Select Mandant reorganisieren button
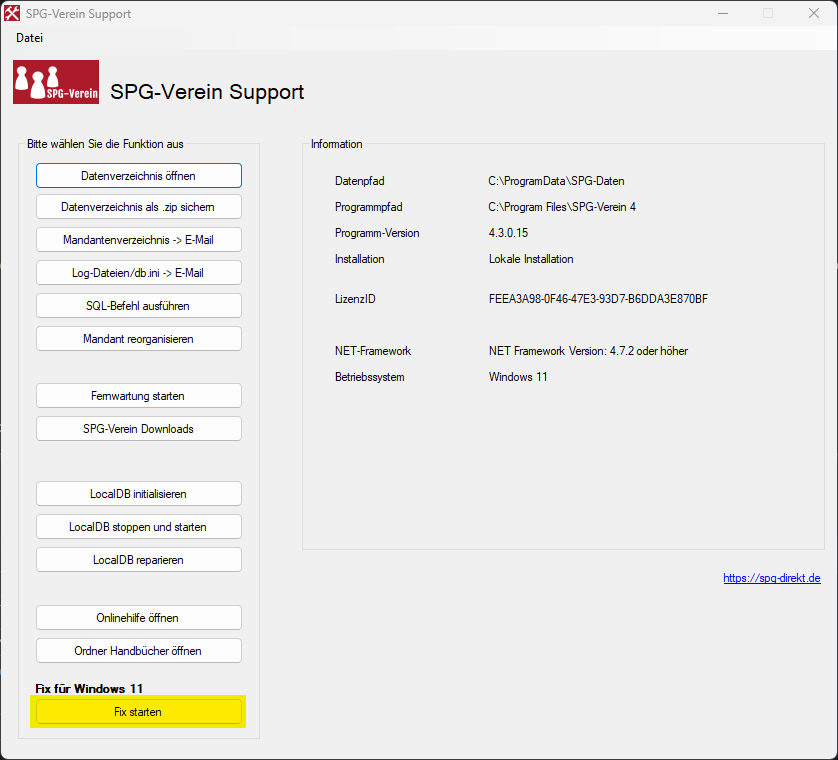 point(138,339)
